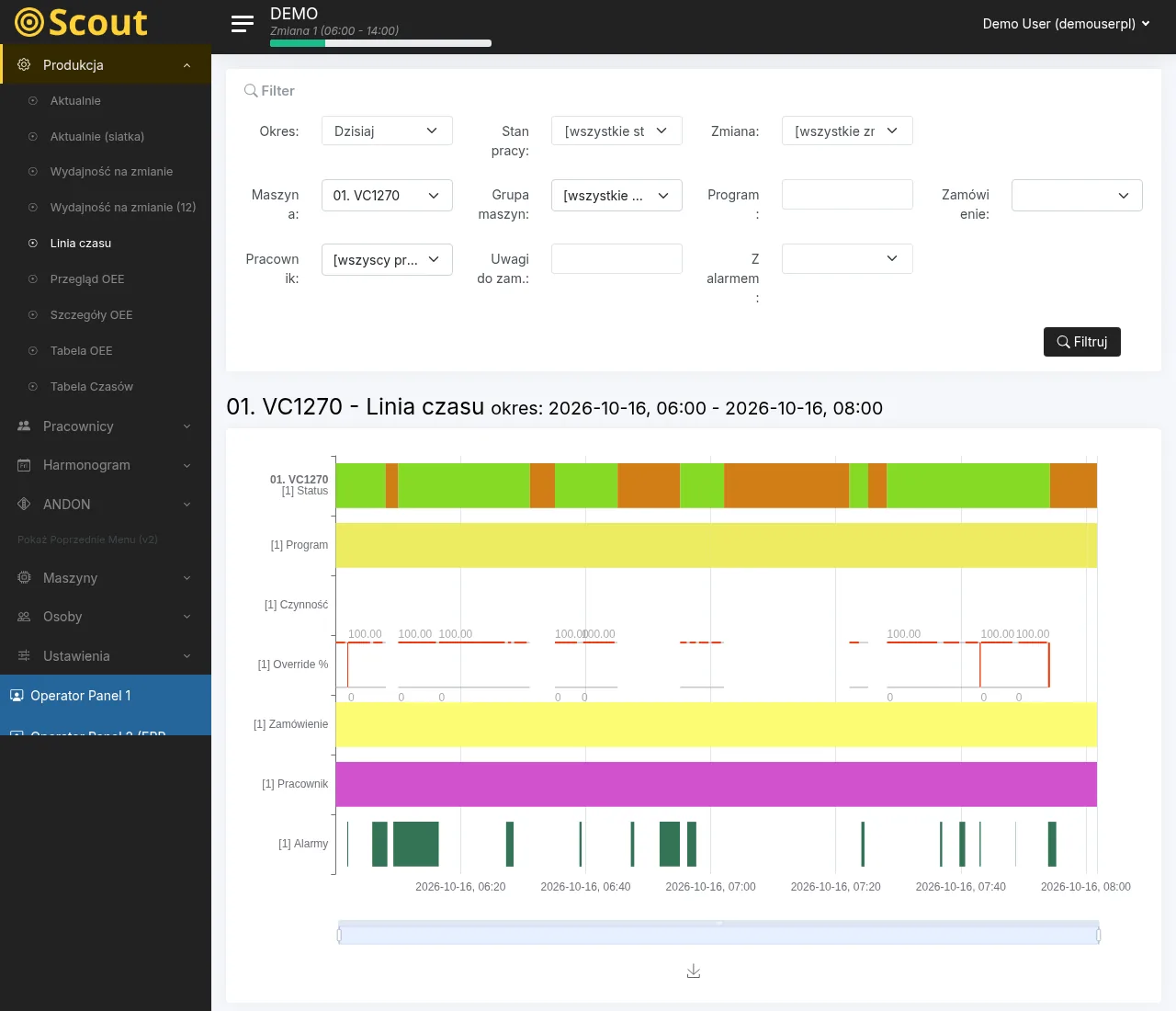Viewport: 1176px width, 1011px height.
Task: Click the Produkcja gear icon
Action: click(24, 65)
